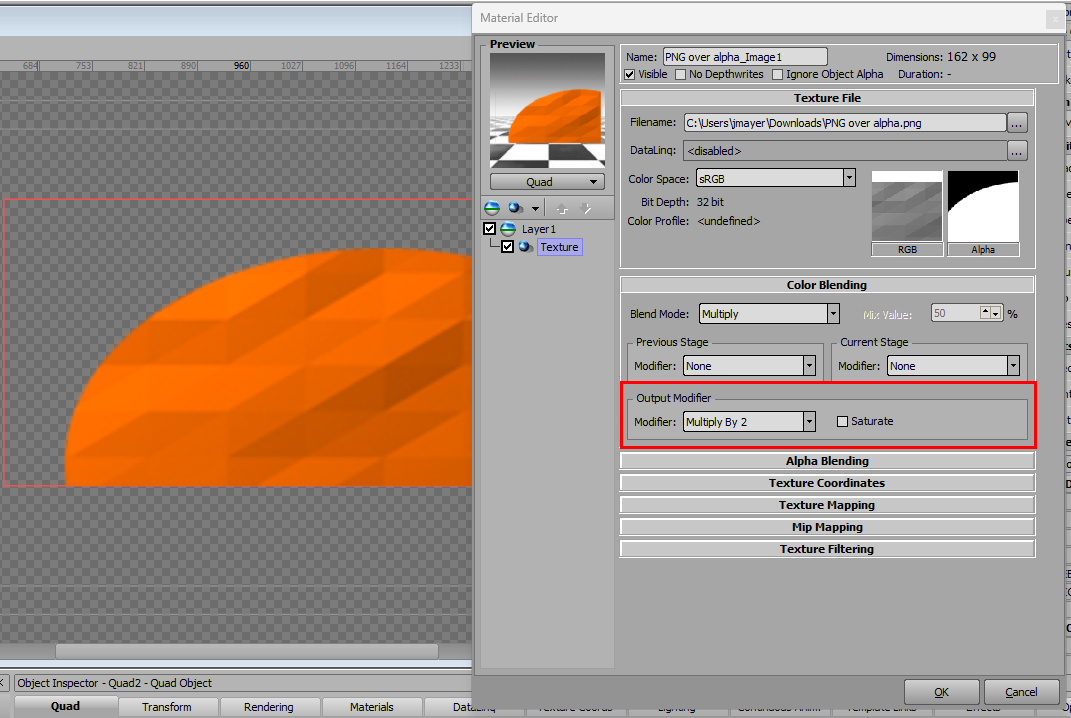Screen dimensions: 1071x718
Task: Click the Layer1 sphere icon in the tree
Action: tap(508, 229)
